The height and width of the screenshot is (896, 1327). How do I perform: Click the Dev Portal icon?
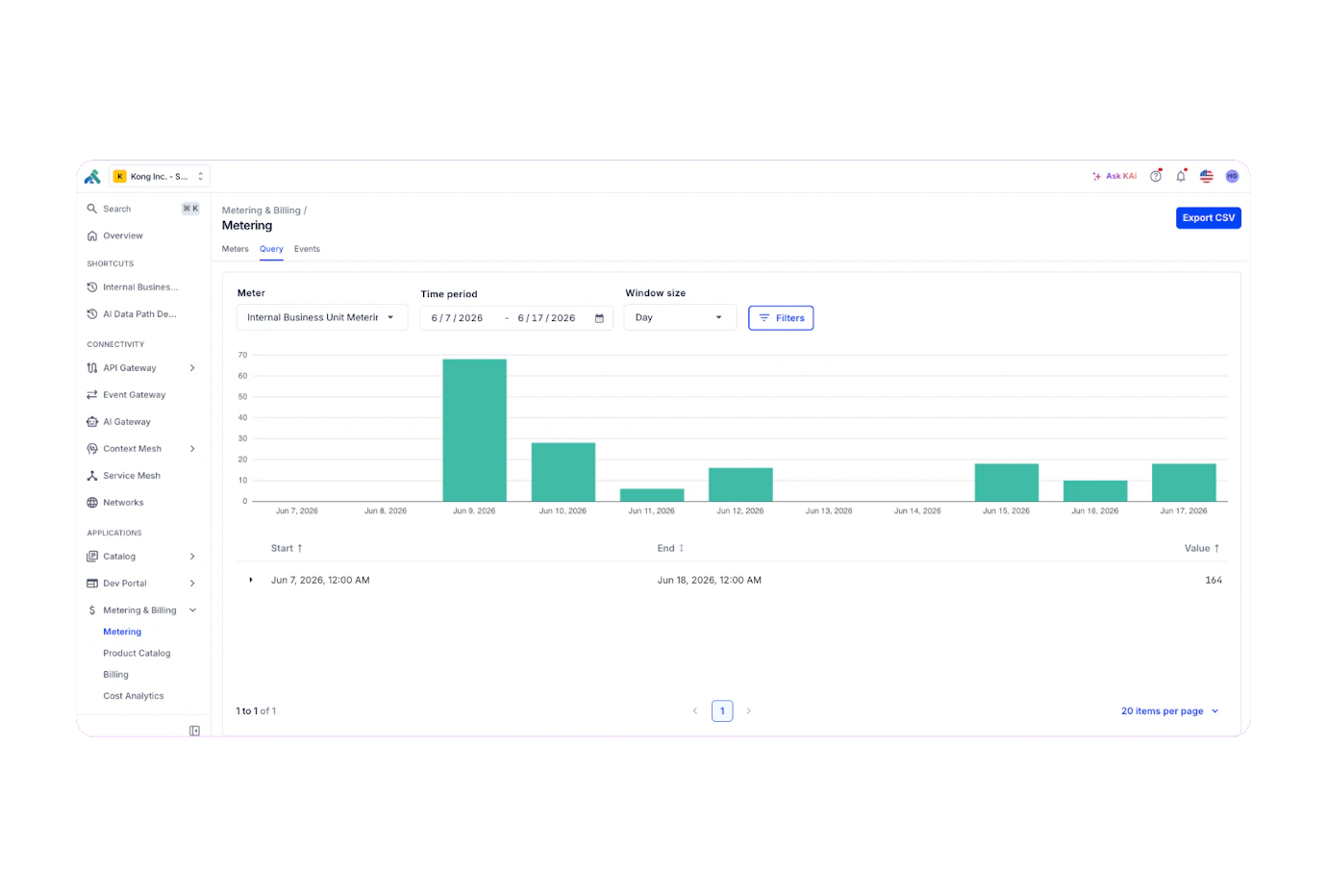pyautogui.click(x=92, y=584)
